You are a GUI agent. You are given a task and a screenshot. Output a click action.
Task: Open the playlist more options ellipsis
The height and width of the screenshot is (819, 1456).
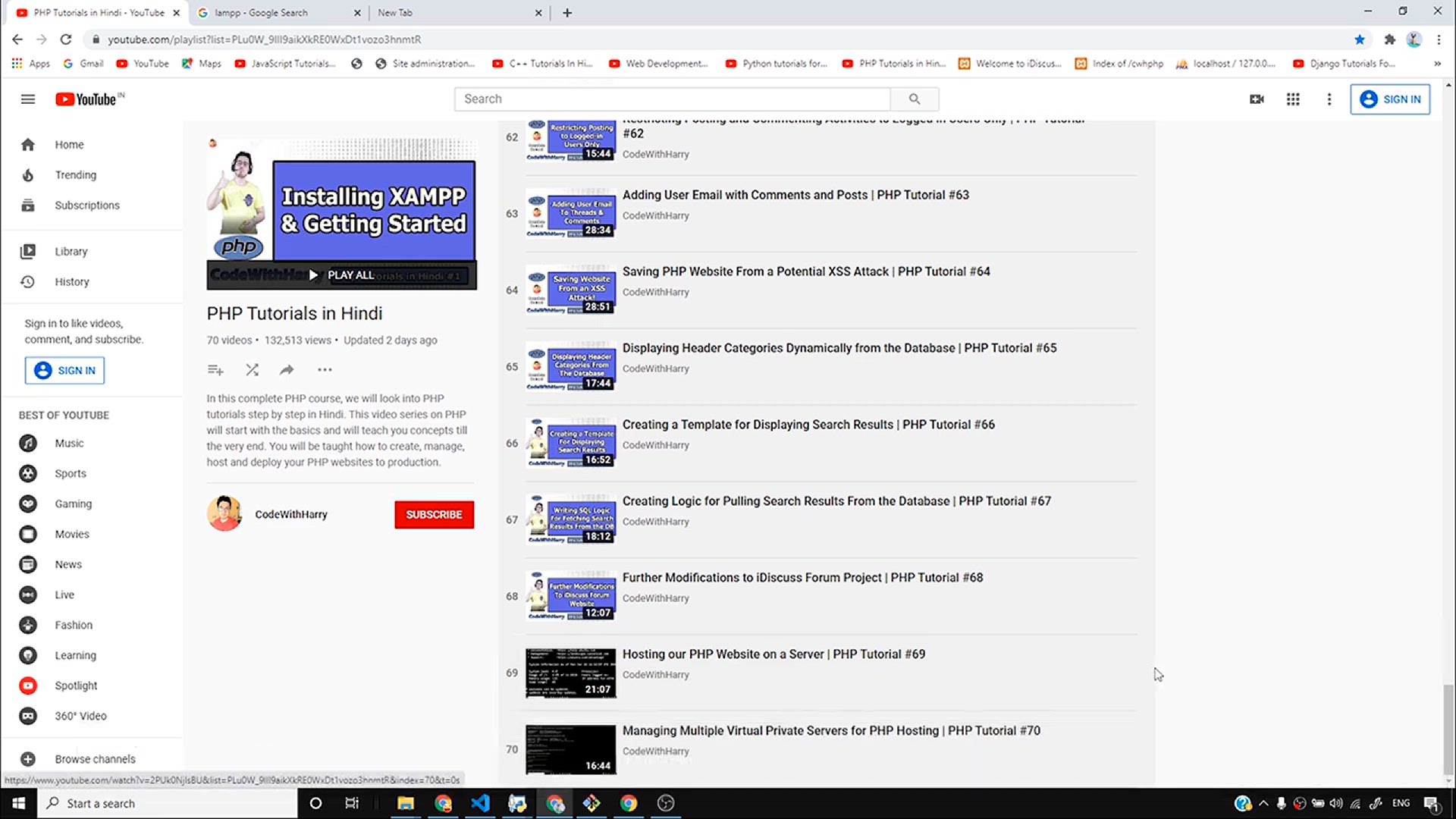click(325, 370)
